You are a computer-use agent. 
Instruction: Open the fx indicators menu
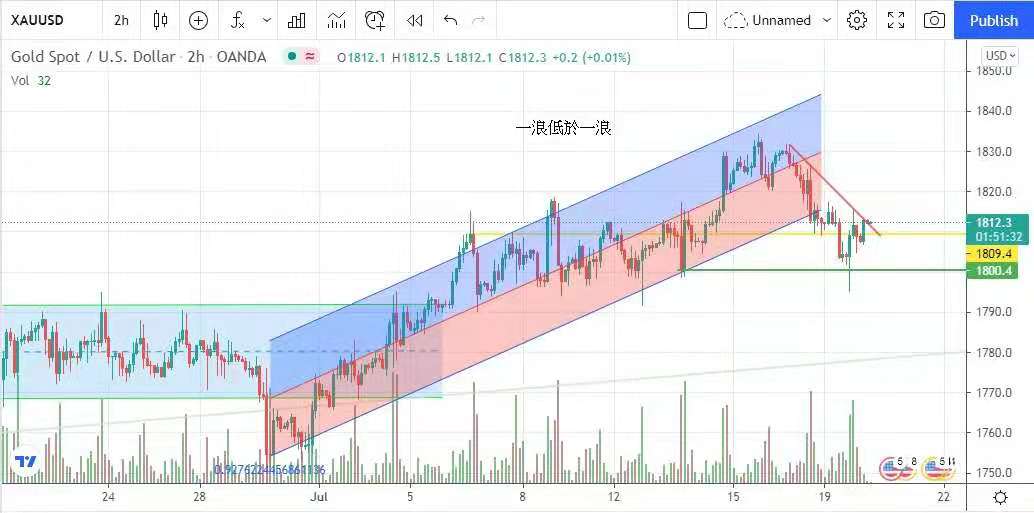238,20
